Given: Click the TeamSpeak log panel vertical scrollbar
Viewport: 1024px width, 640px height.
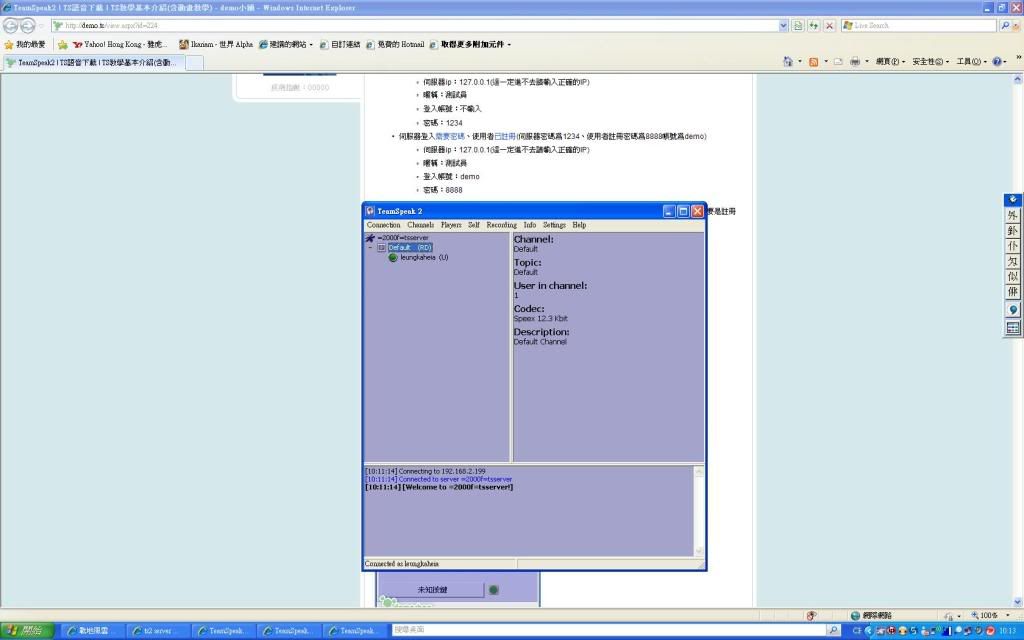Looking at the screenshot, I should coord(699,510).
